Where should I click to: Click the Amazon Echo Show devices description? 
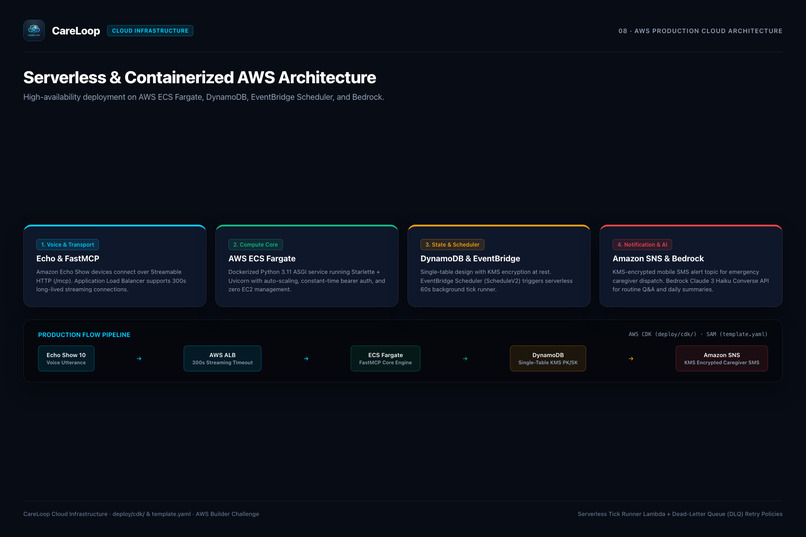[x=111, y=281]
